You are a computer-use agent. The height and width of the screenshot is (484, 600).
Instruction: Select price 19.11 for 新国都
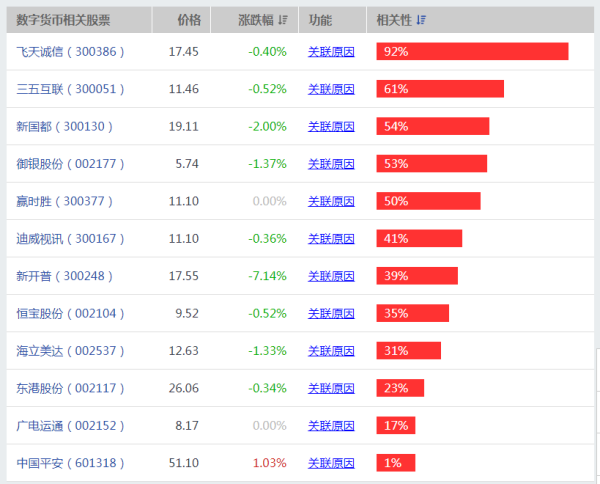point(184,126)
